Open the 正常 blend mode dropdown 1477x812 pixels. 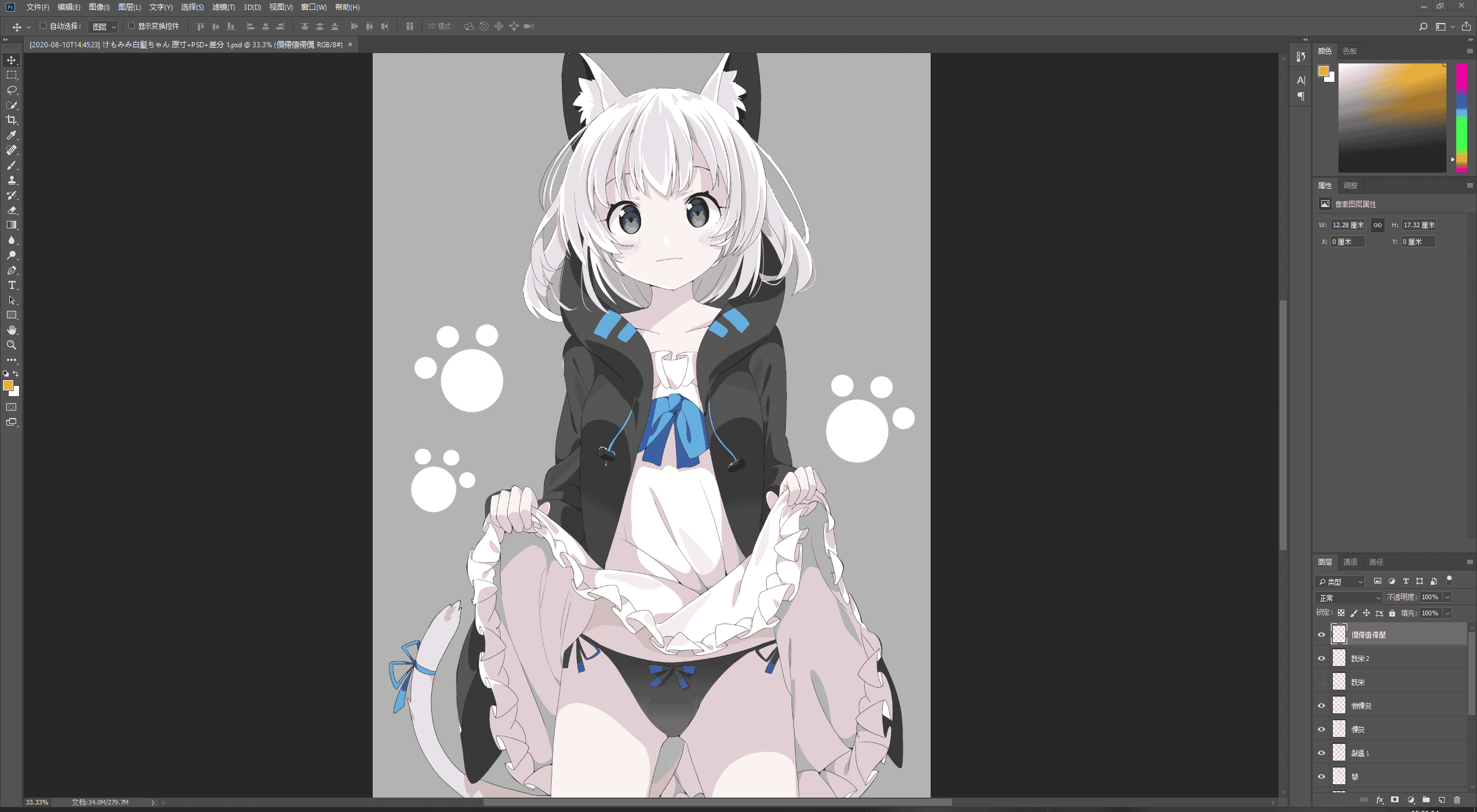coord(1349,597)
